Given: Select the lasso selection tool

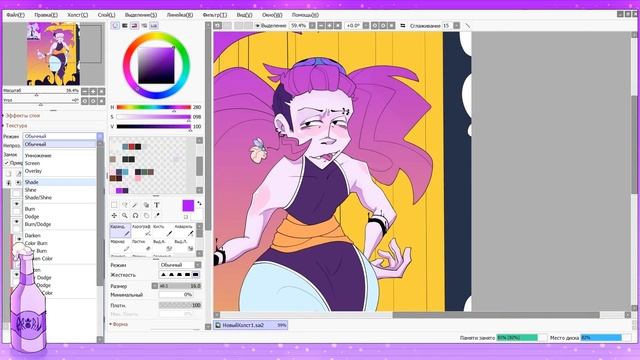Looking at the screenshot, I should point(125,205).
